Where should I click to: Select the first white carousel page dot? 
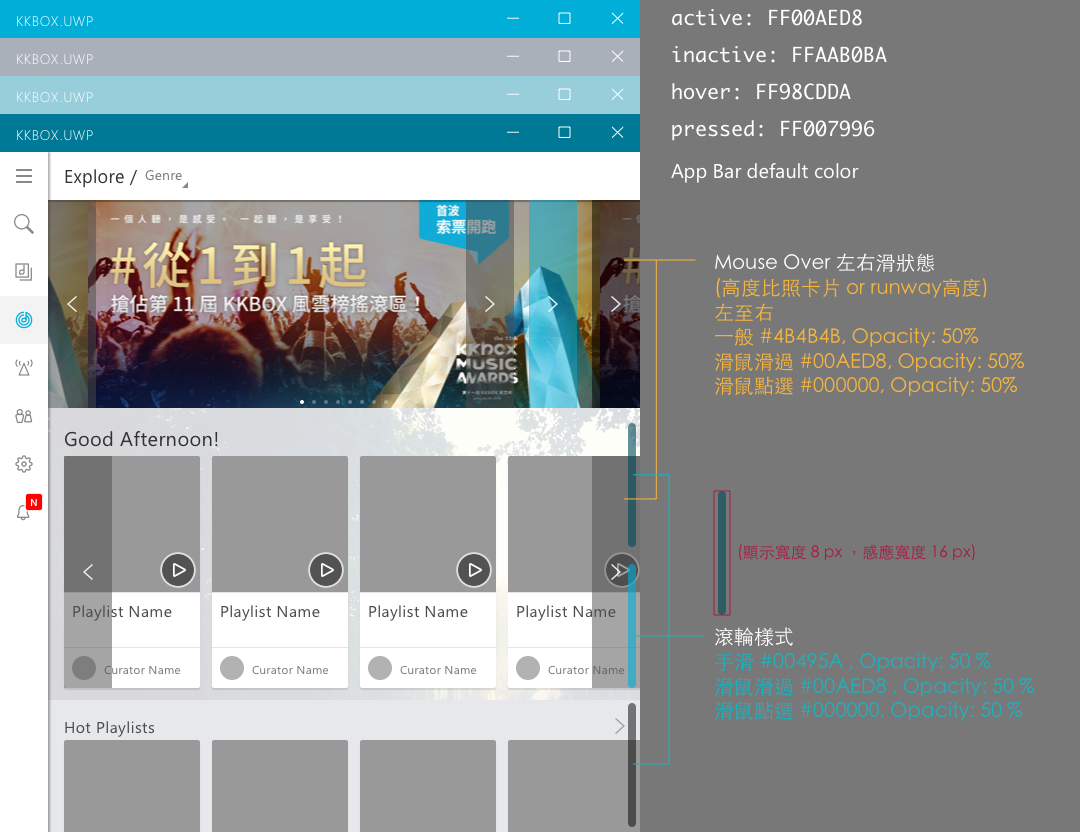(x=302, y=402)
